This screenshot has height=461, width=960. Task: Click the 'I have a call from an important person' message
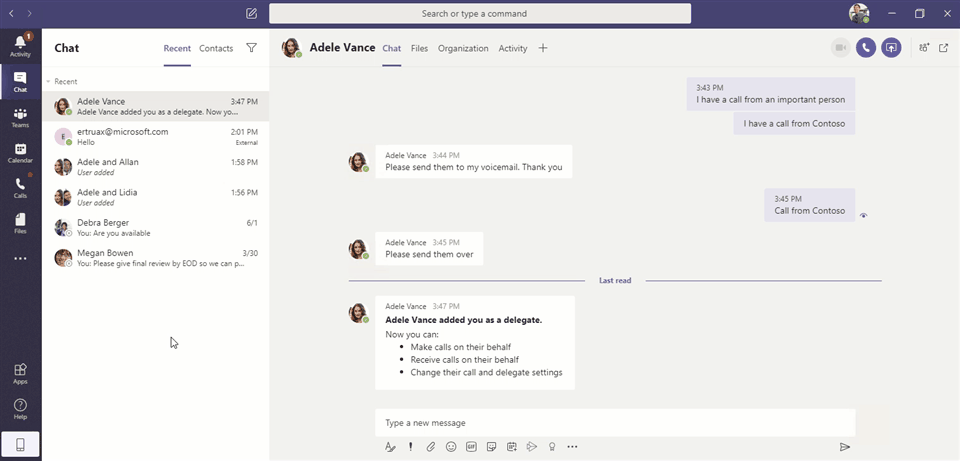(770, 94)
